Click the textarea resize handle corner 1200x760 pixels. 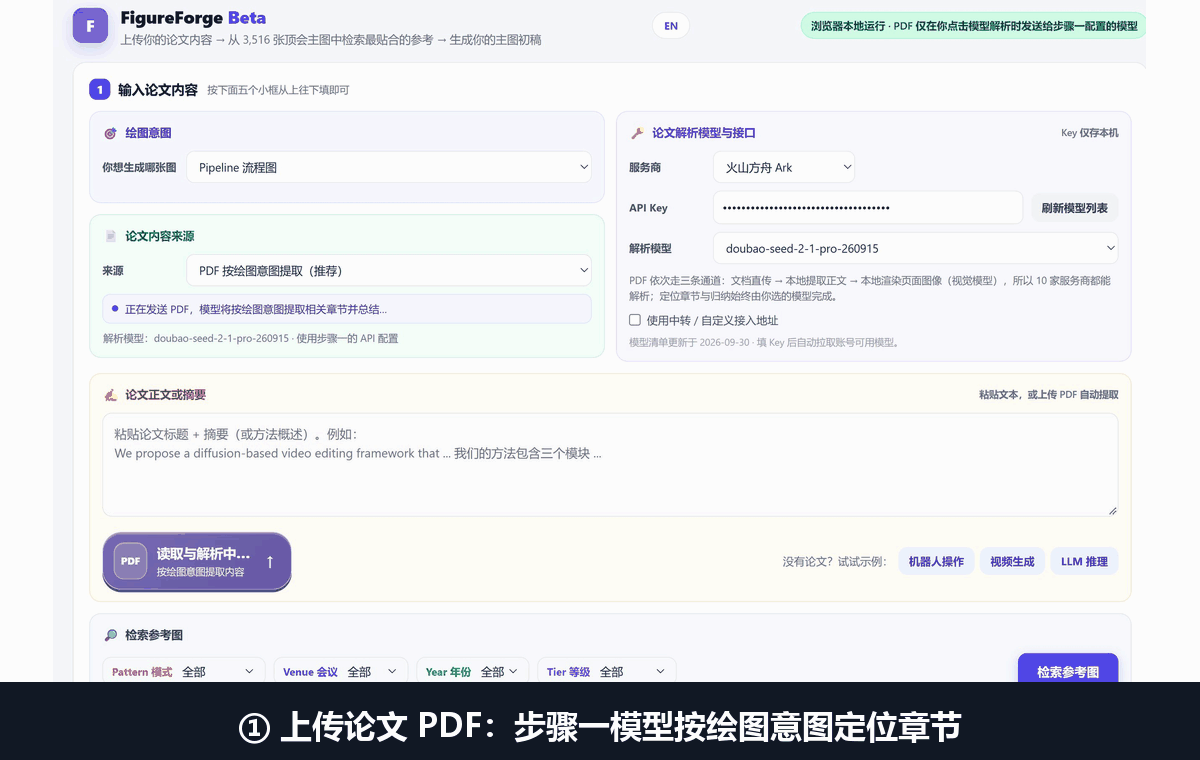pyautogui.click(x=1112, y=510)
